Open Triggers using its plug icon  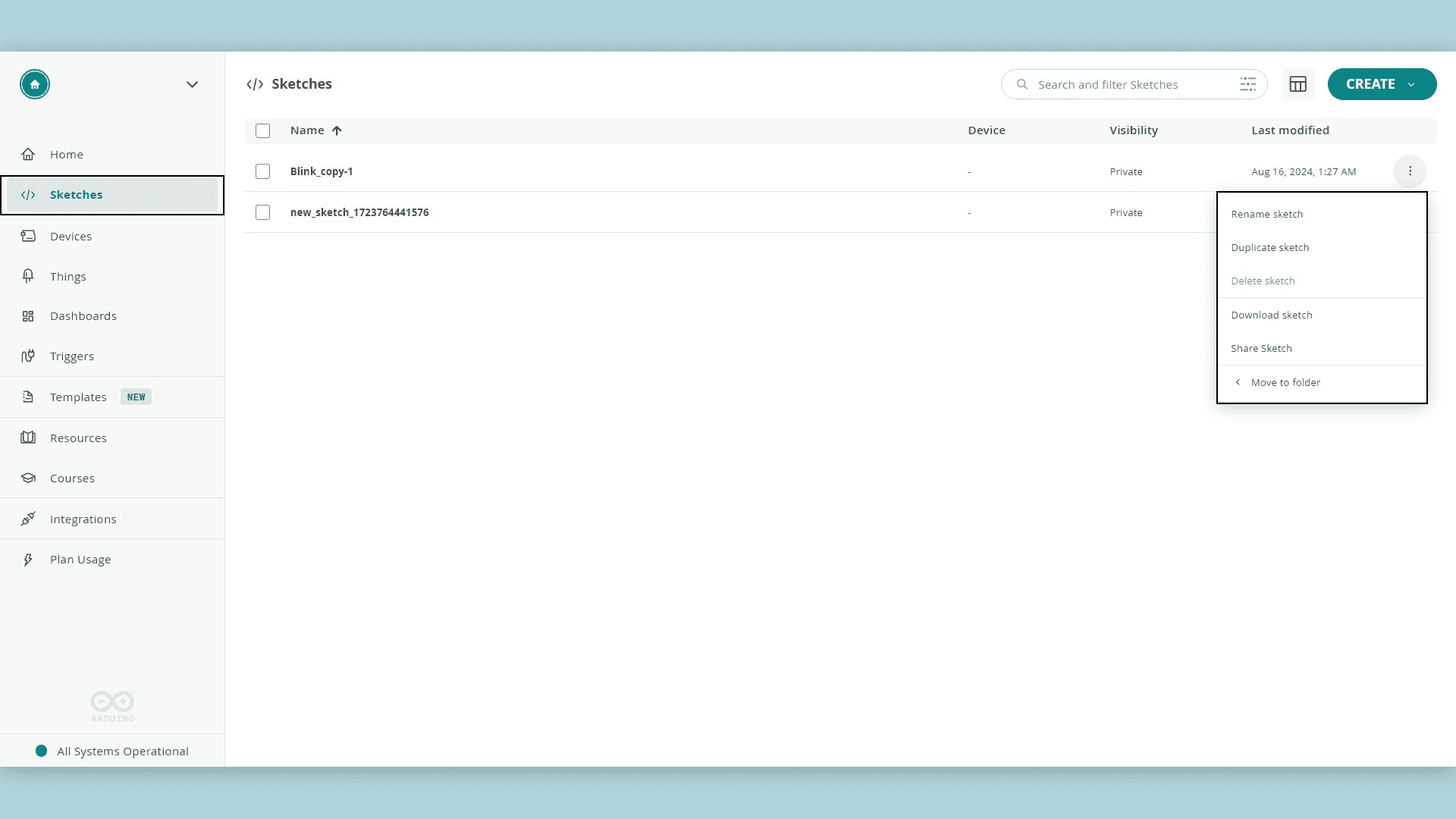click(x=28, y=356)
